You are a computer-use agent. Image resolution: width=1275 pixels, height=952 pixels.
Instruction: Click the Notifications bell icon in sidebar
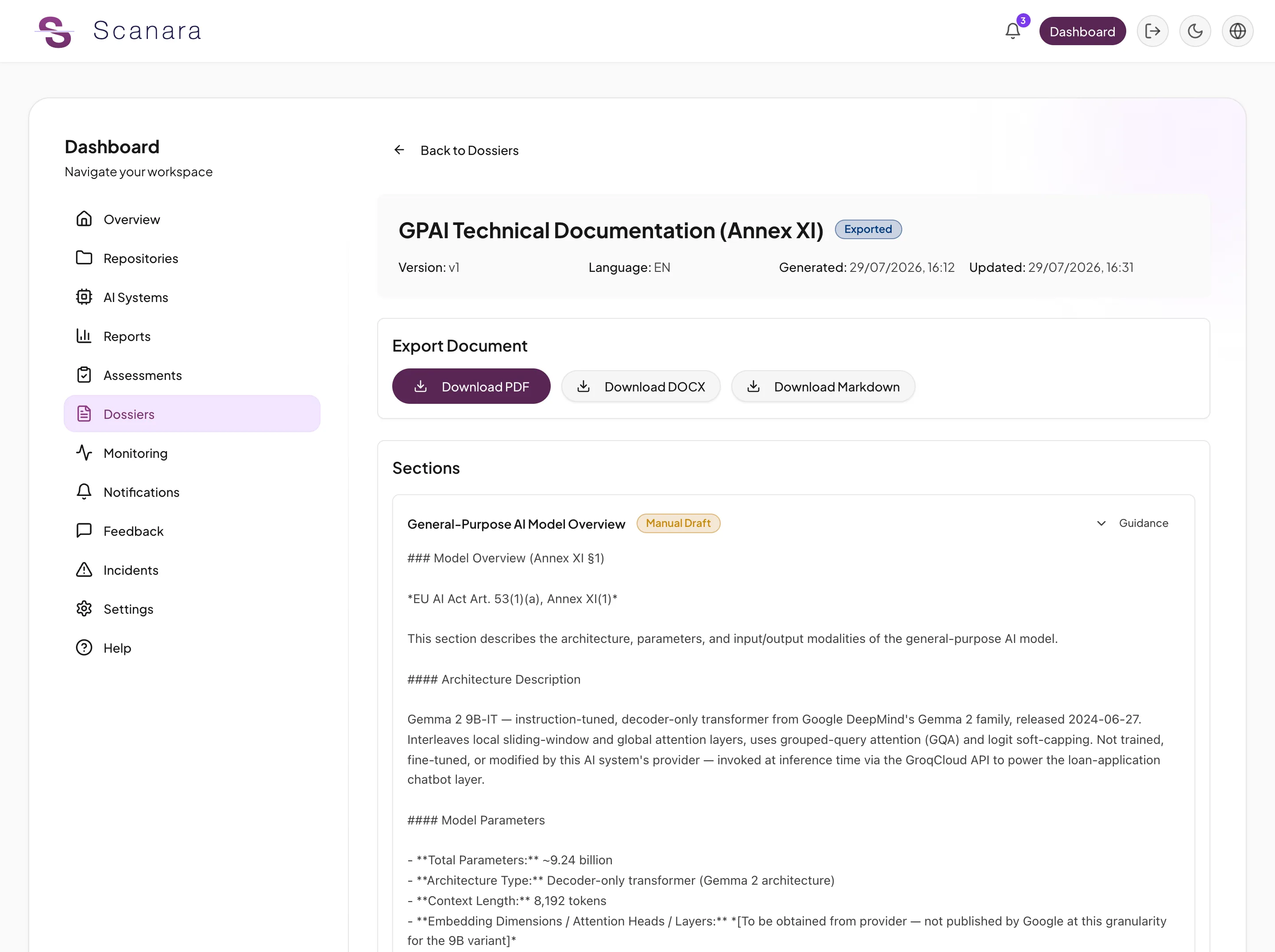coord(84,491)
